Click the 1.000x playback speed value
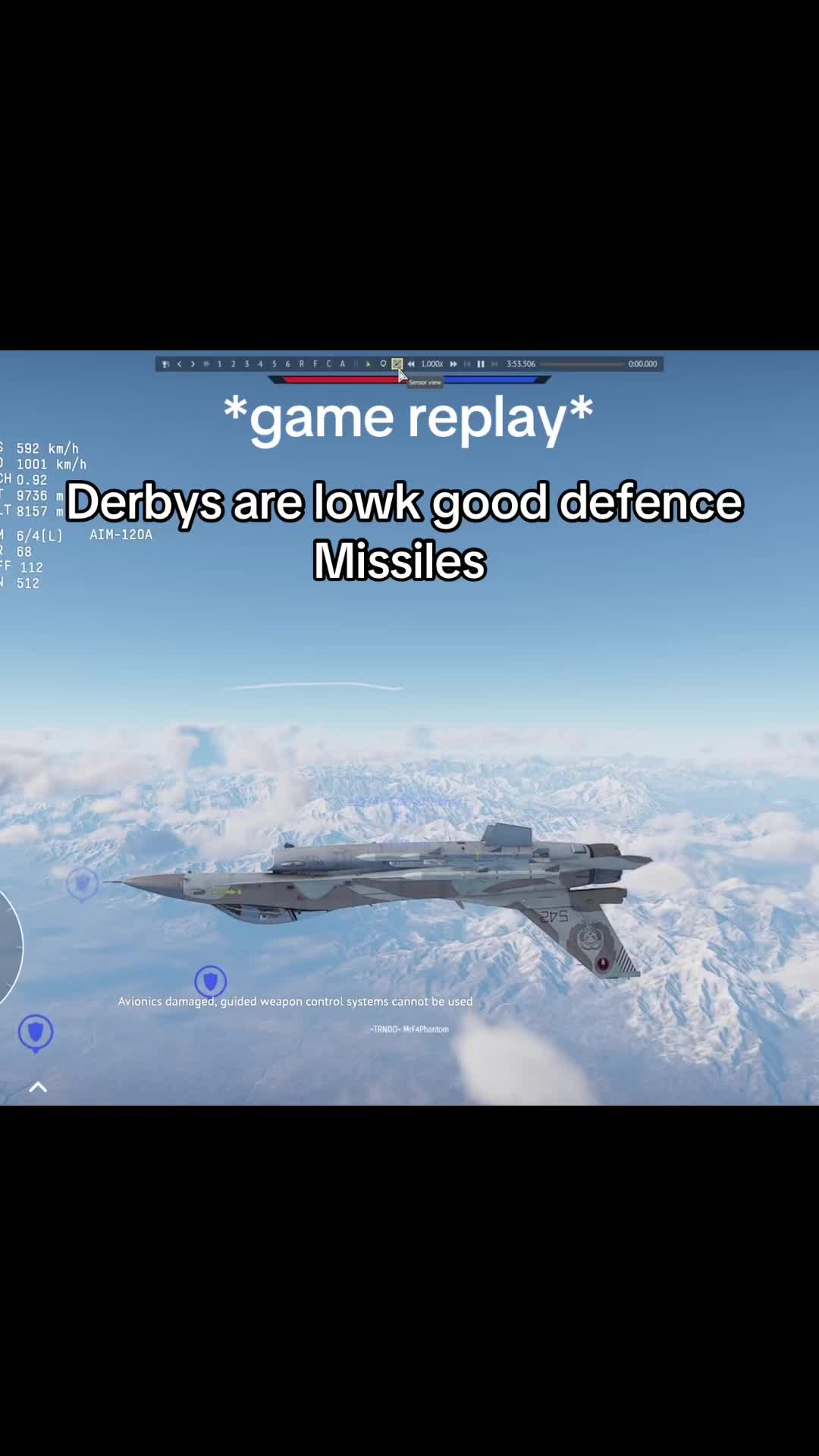Image resolution: width=819 pixels, height=1456 pixels. (432, 364)
